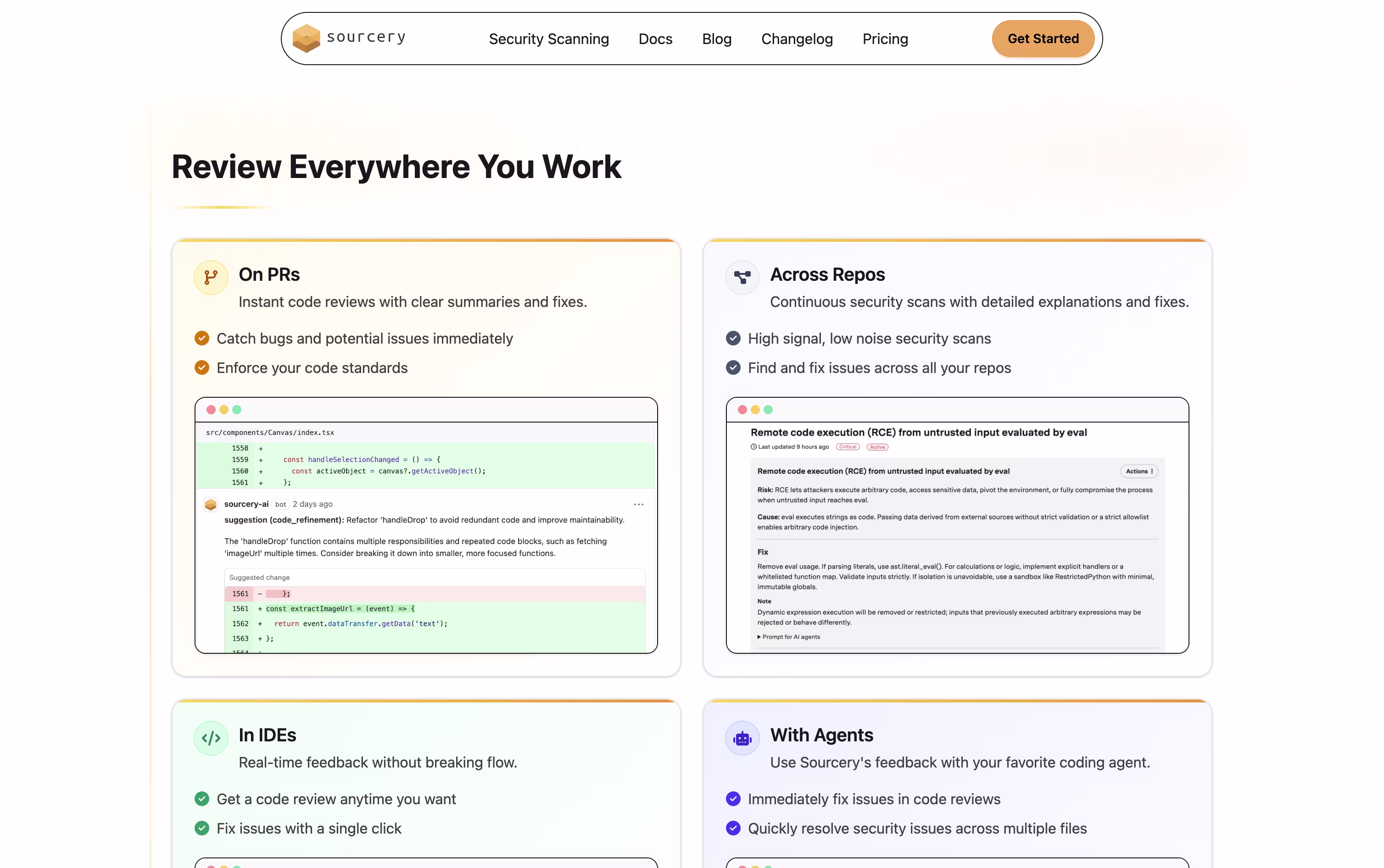Click diff line 1560 const activeObject
This screenshot has height=868, width=1384.
pyautogui.click(x=425, y=471)
